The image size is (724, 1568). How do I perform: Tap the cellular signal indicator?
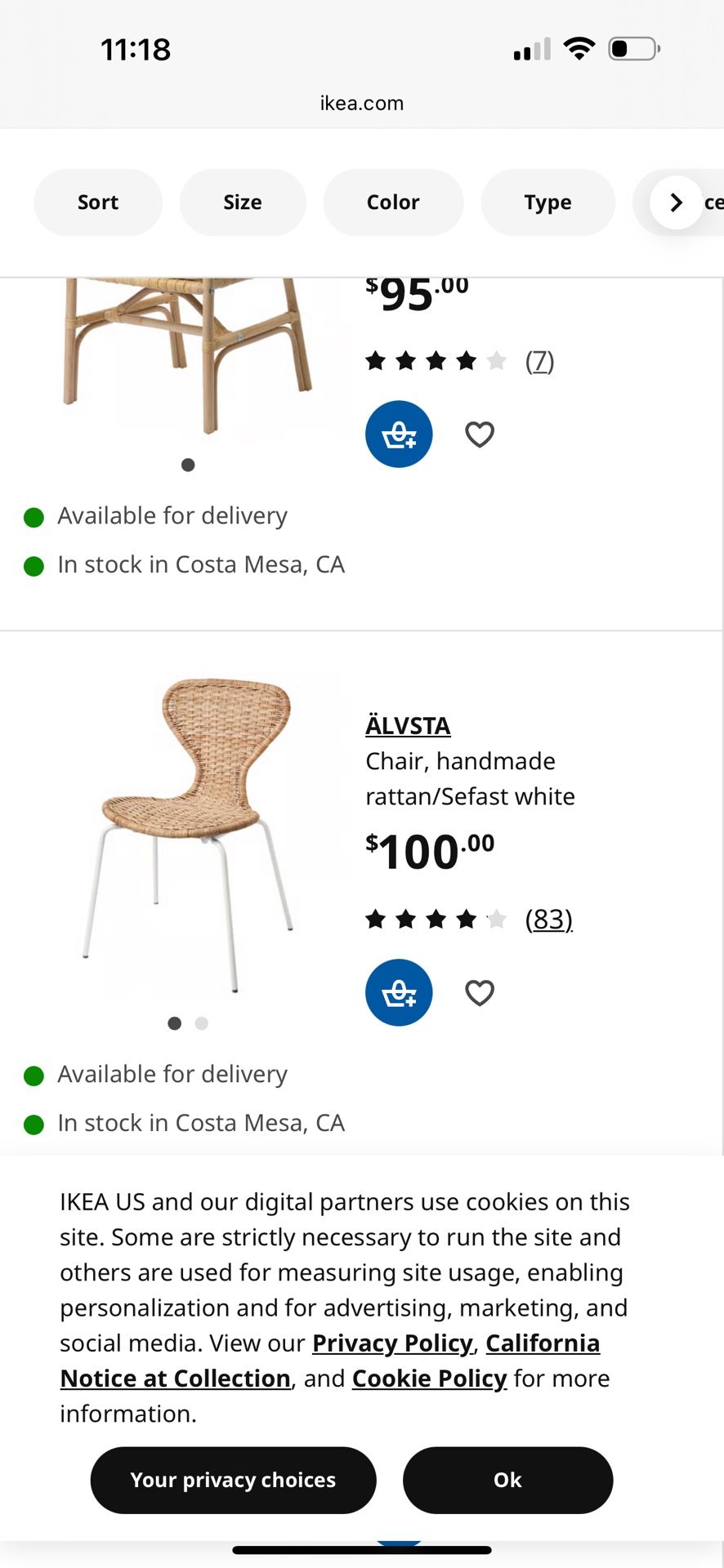(x=531, y=47)
